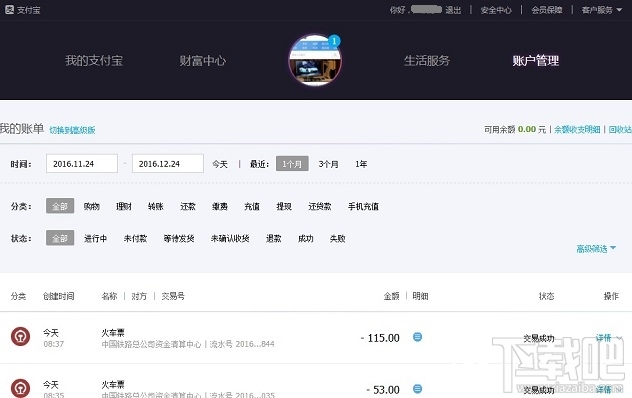Click 流水号 2016...844 text
The width and height of the screenshot is (632, 398).
242,344
